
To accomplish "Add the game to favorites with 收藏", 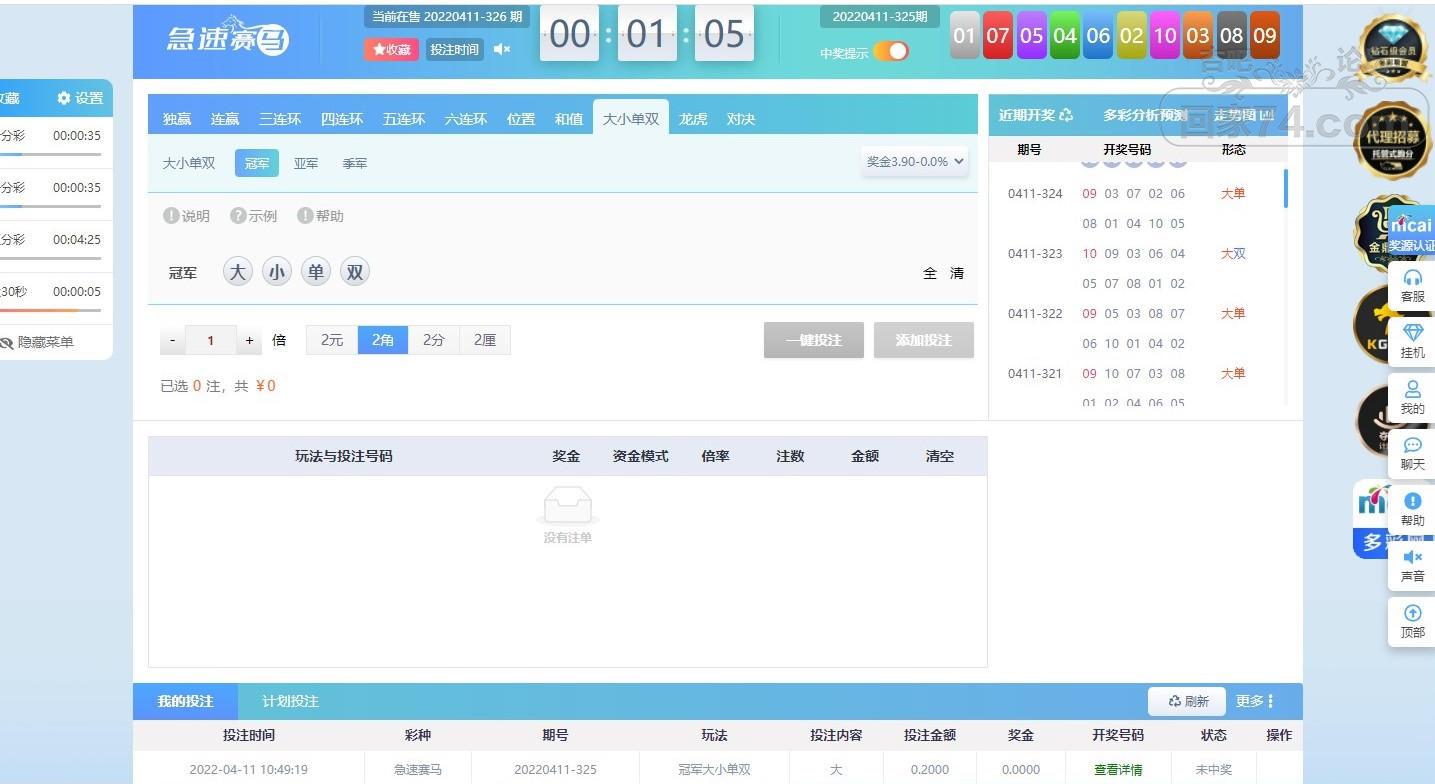I will 391,49.
